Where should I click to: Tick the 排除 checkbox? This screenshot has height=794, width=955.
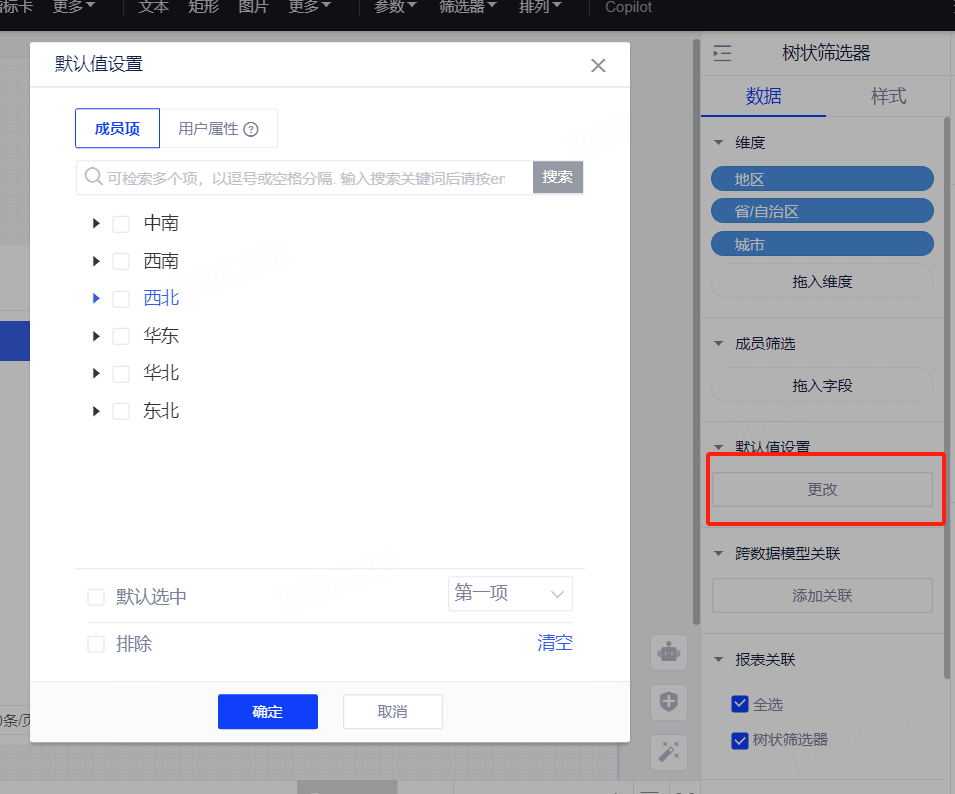(96, 644)
